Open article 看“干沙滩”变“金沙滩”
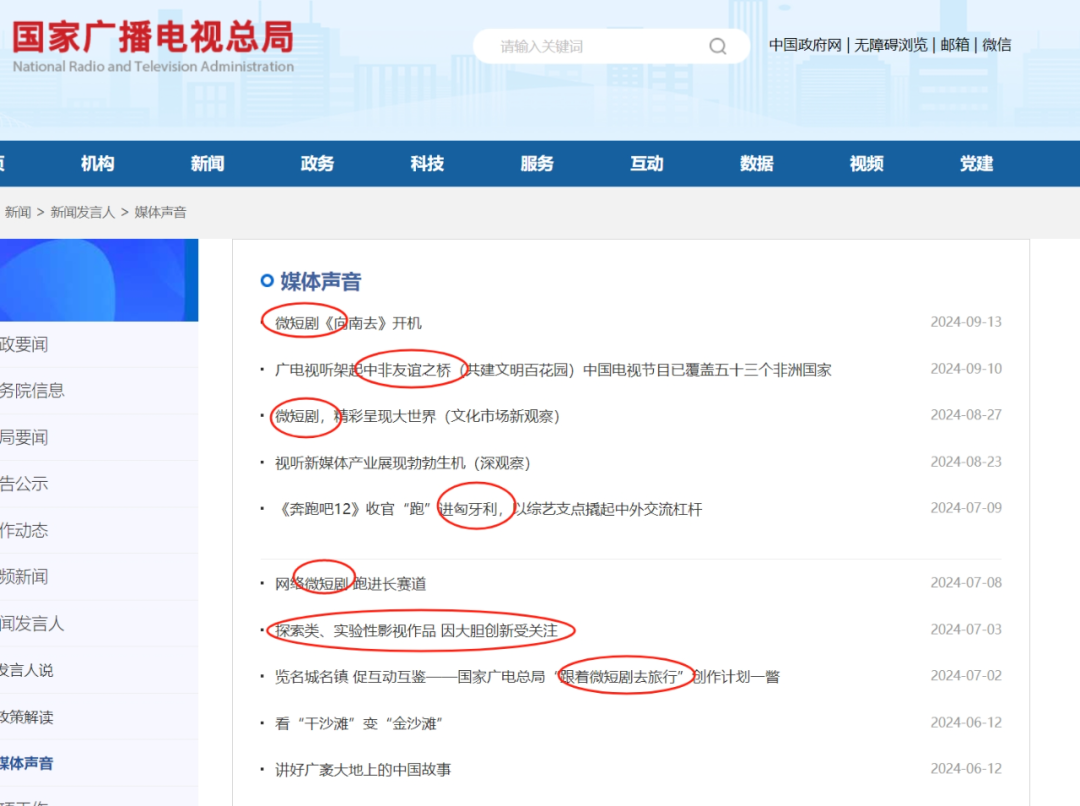The height and width of the screenshot is (806, 1080). tap(358, 723)
